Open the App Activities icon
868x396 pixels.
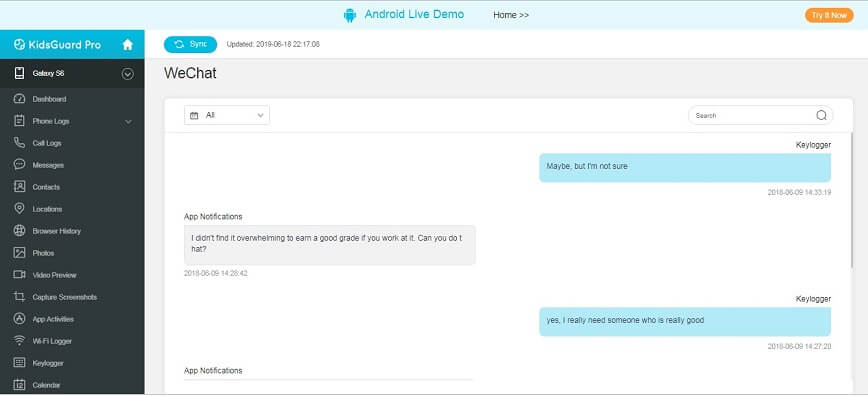tap(19, 319)
